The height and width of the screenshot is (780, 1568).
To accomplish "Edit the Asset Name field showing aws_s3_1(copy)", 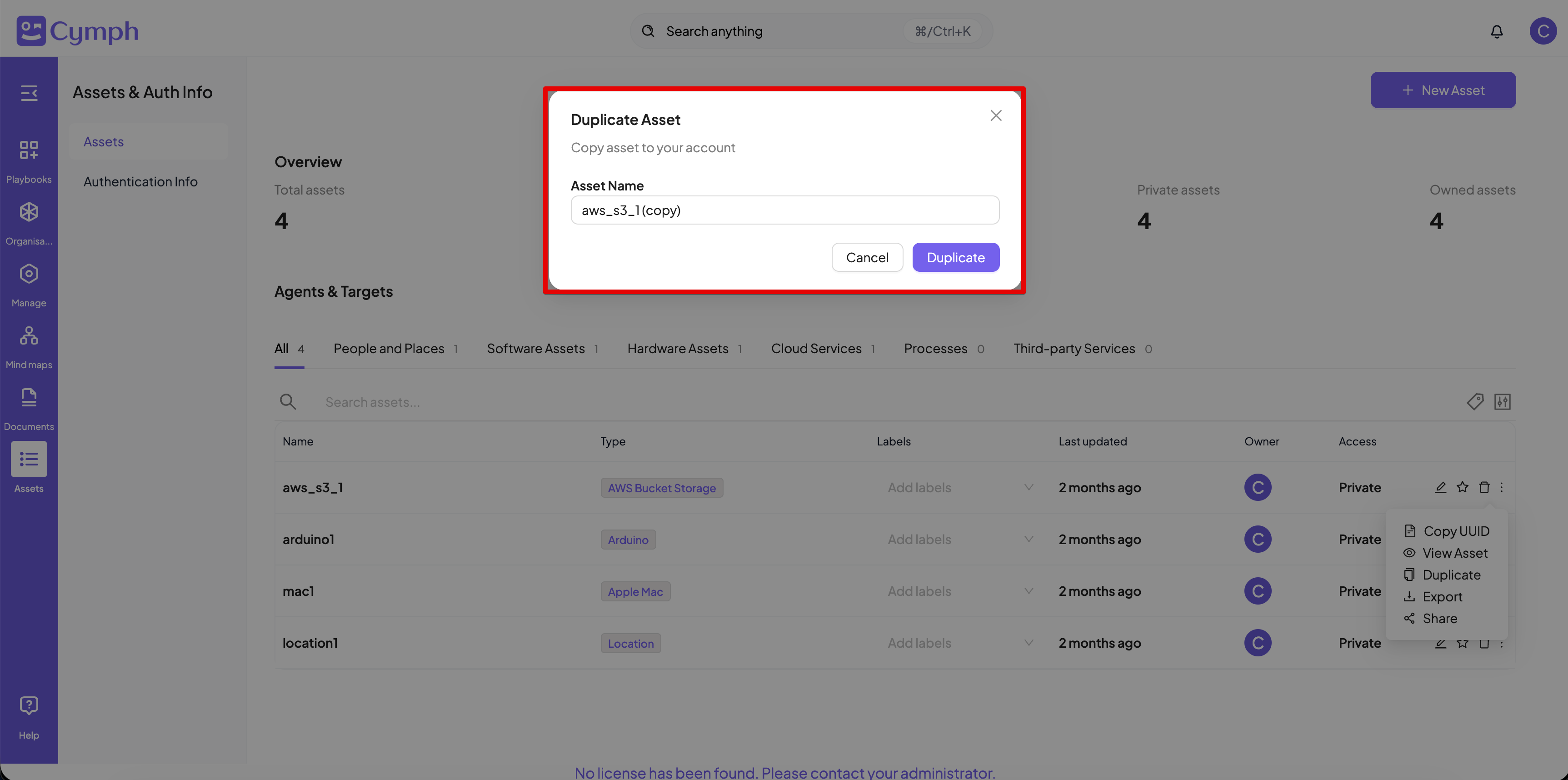I will (x=784, y=210).
